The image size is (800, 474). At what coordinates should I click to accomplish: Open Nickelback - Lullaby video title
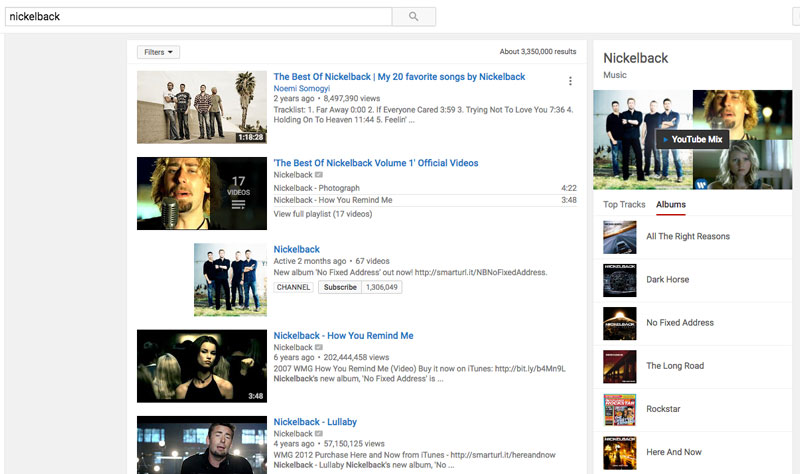pos(315,421)
